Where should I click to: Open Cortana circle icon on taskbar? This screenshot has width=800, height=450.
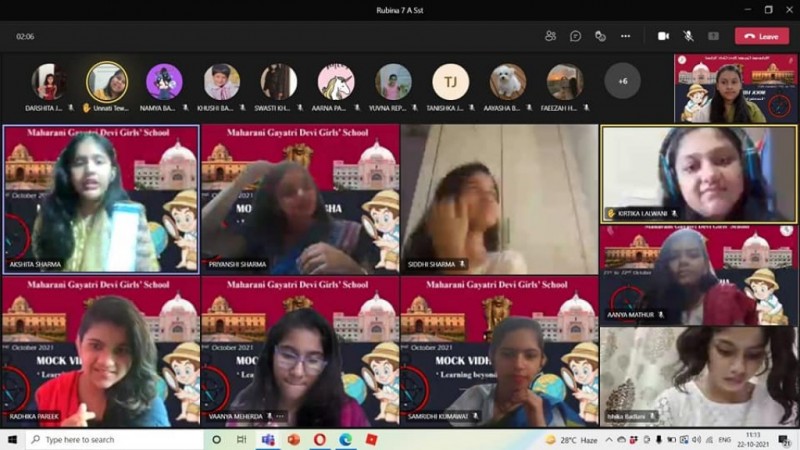tap(216, 439)
